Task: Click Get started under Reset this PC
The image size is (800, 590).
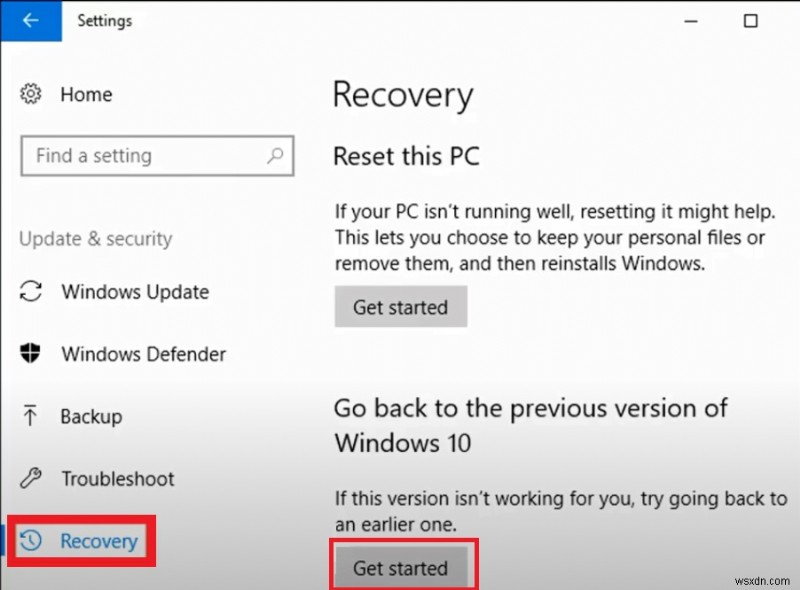Action: coord(400,307)
